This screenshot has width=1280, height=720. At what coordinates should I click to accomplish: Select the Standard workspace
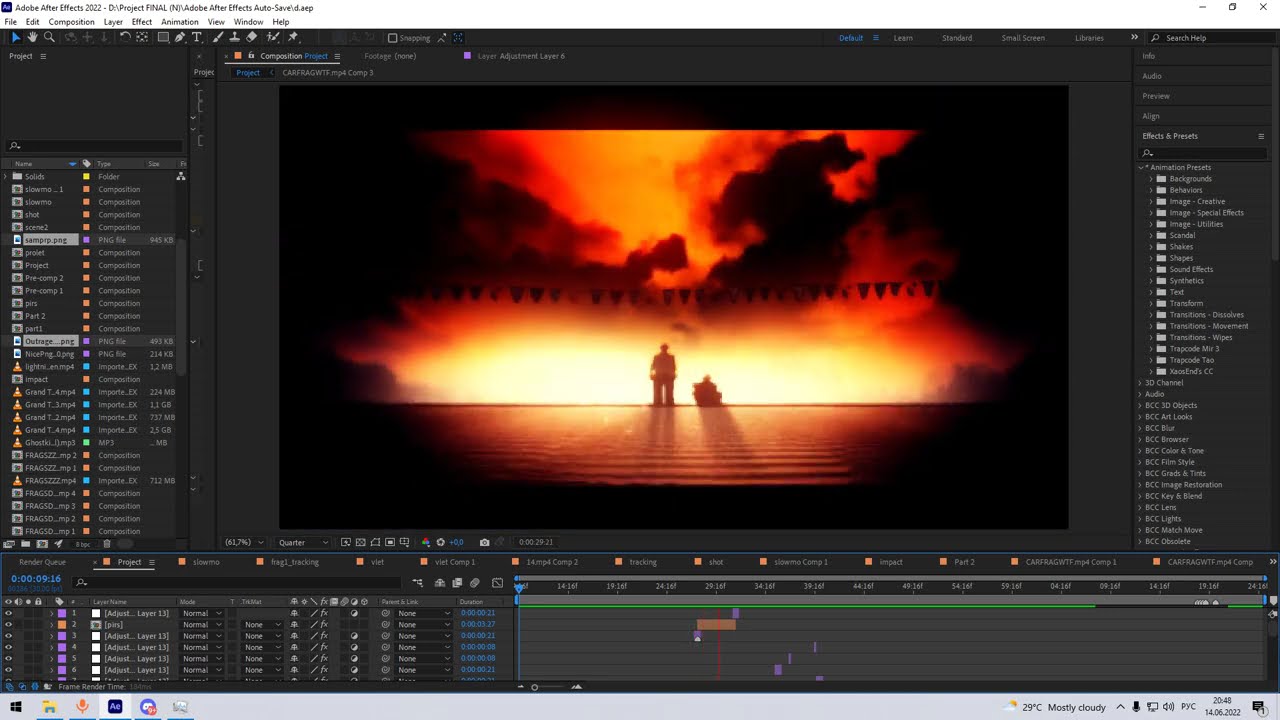tap(957, 38)
